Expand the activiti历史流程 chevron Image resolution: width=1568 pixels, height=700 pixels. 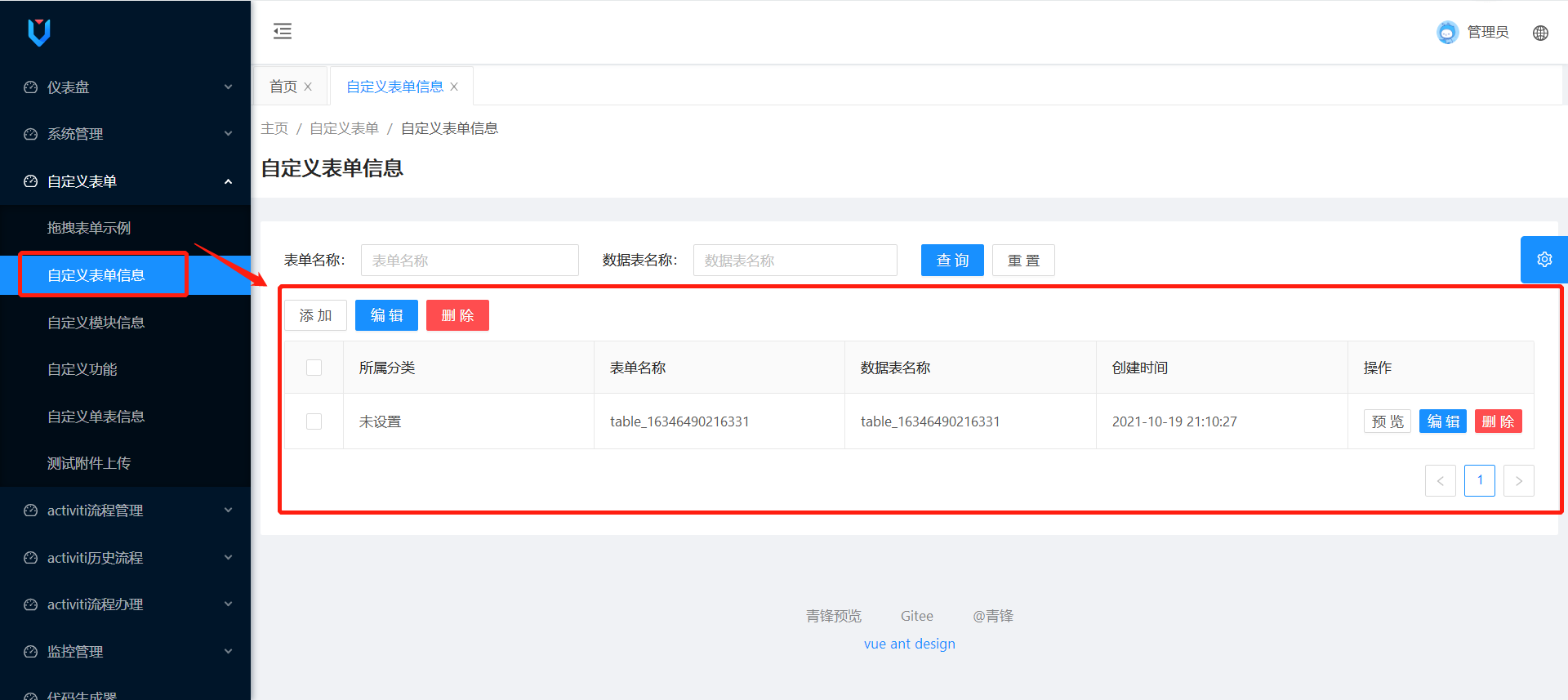(229, 558)
